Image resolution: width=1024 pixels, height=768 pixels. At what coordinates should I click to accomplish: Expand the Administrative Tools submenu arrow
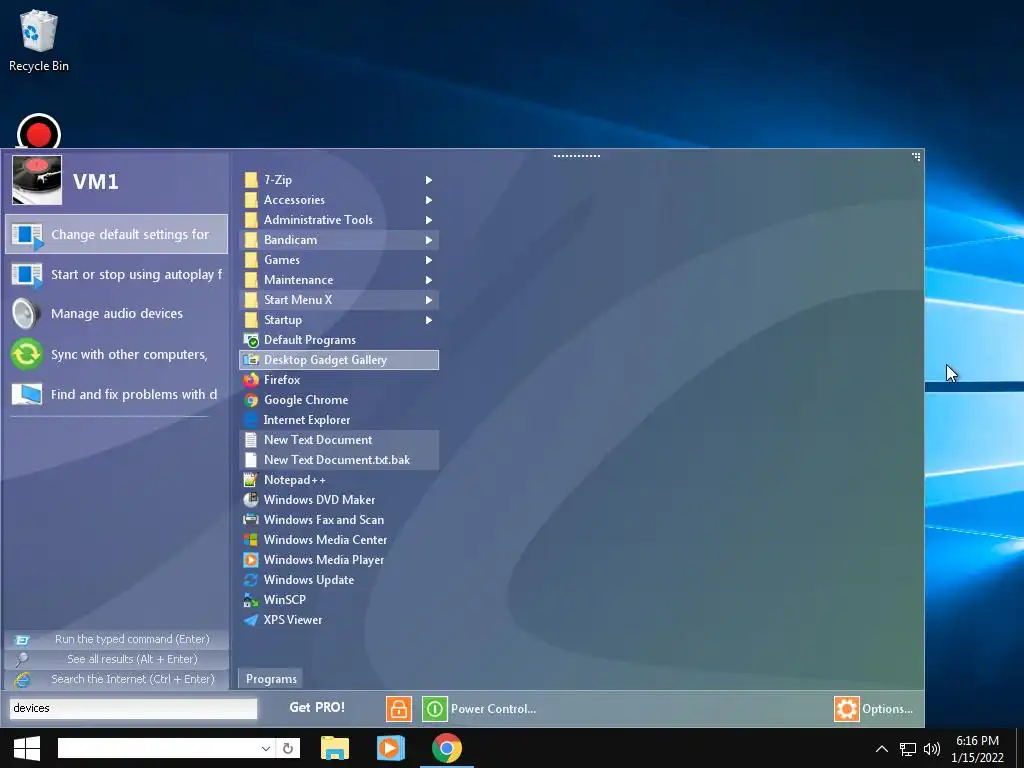click(x=428, y=220)
